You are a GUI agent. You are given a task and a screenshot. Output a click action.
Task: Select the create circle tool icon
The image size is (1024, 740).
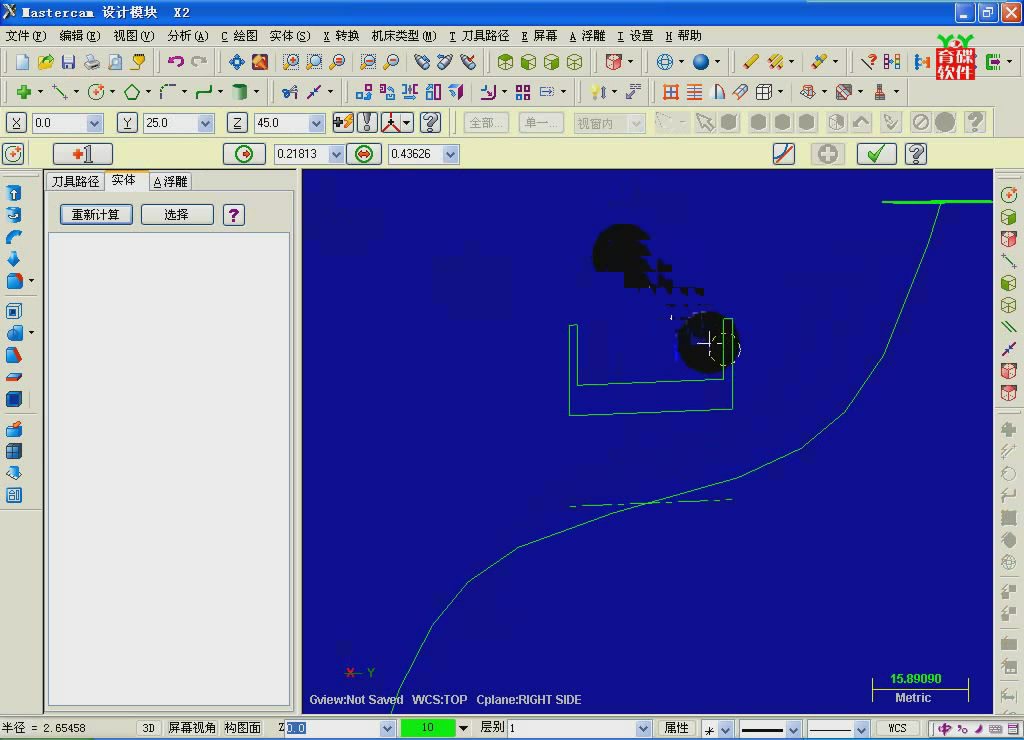click(96, 92)
